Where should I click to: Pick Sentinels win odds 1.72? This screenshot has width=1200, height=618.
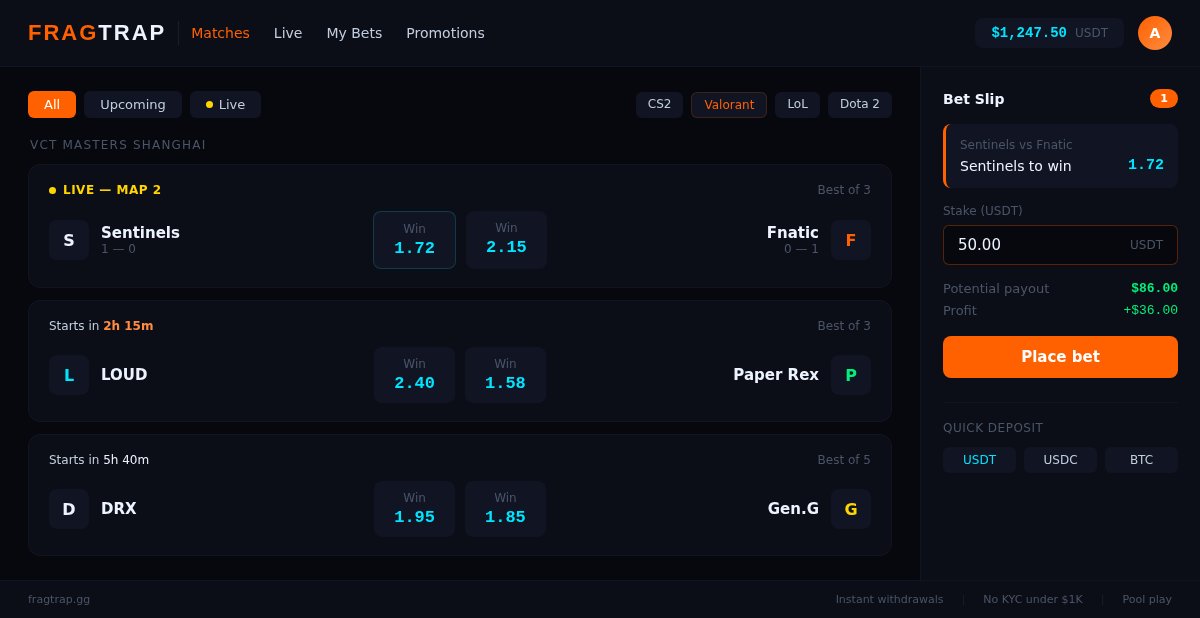tap(414, 240)
